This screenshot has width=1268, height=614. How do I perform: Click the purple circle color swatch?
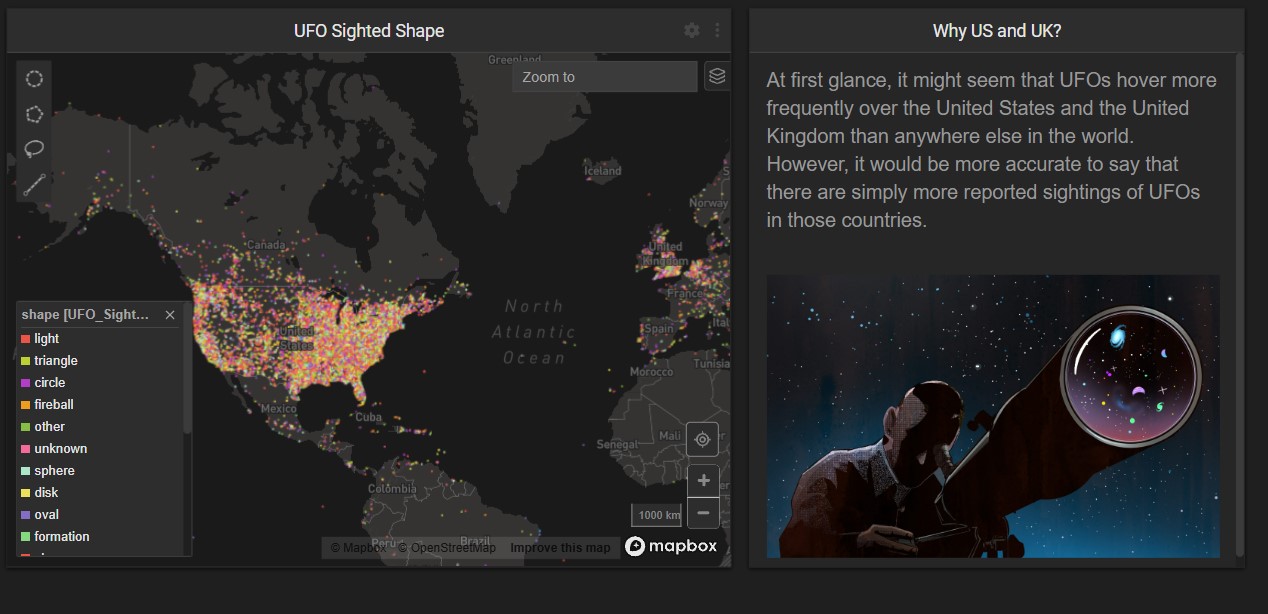tap(25, 383)
